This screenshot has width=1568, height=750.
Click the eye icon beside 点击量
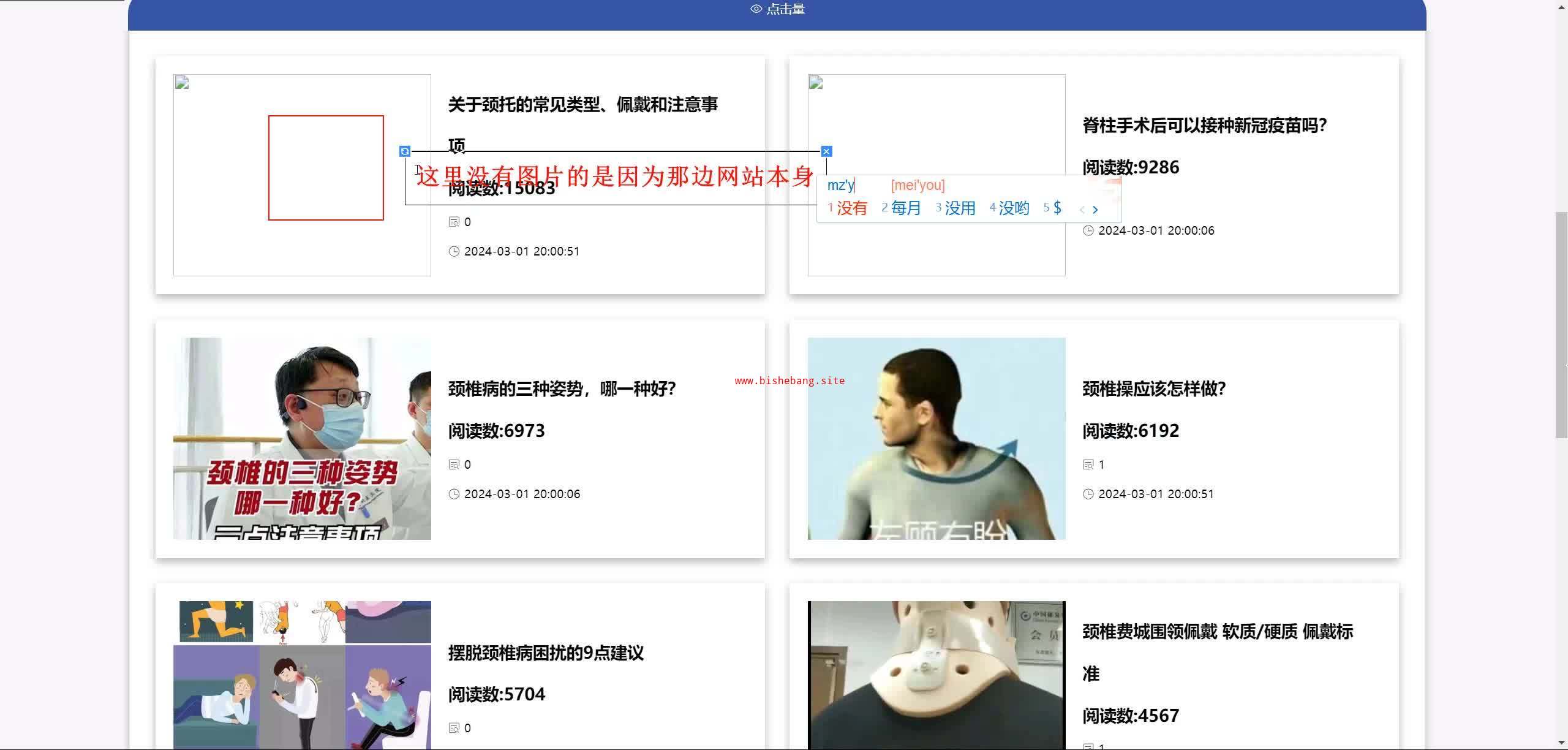point(756,9)
